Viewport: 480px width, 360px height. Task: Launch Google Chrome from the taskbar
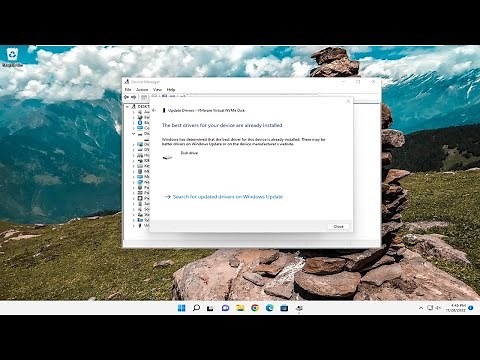(255, 308)
